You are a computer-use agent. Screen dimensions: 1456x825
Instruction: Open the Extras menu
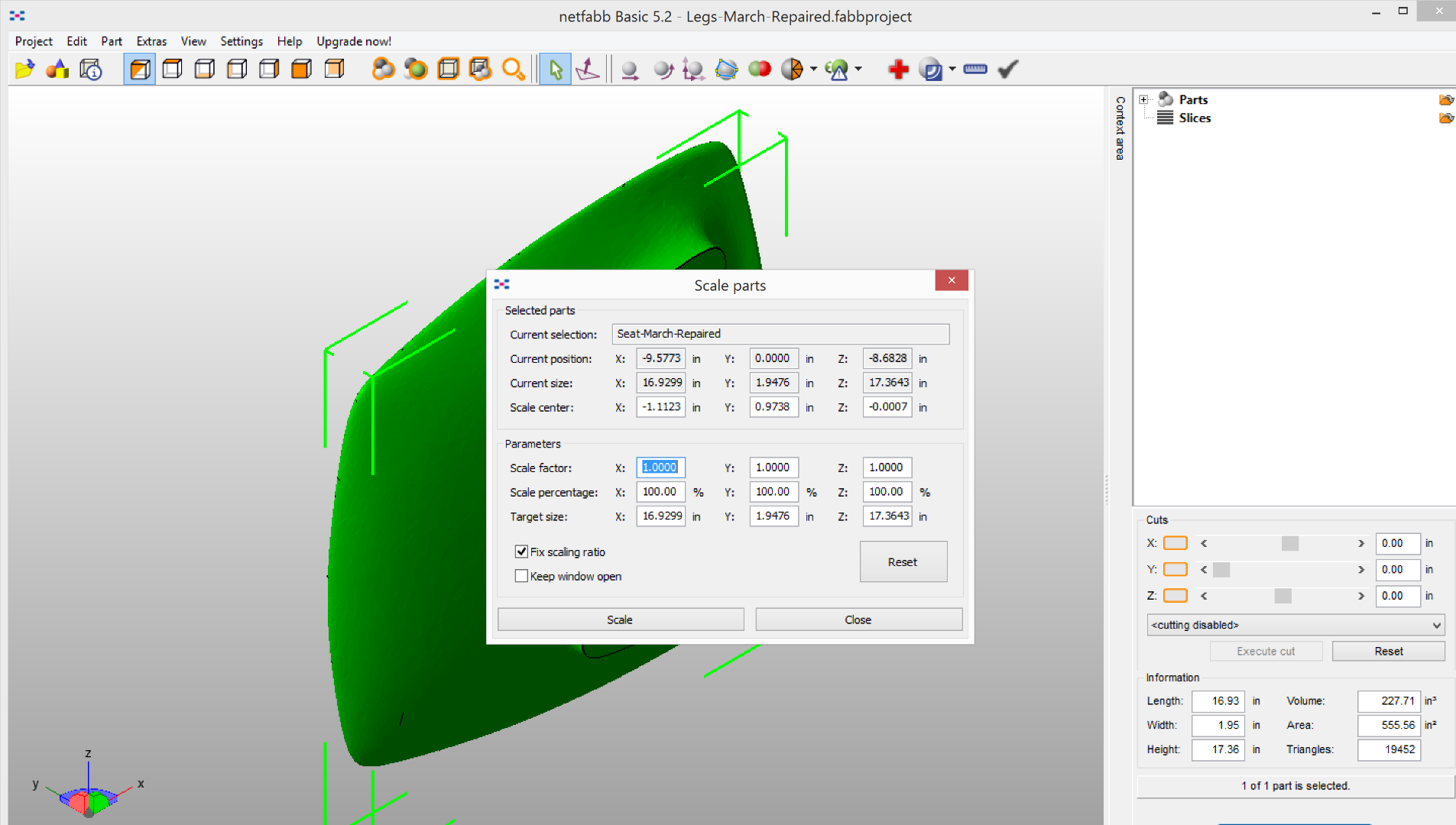(151, 41)
